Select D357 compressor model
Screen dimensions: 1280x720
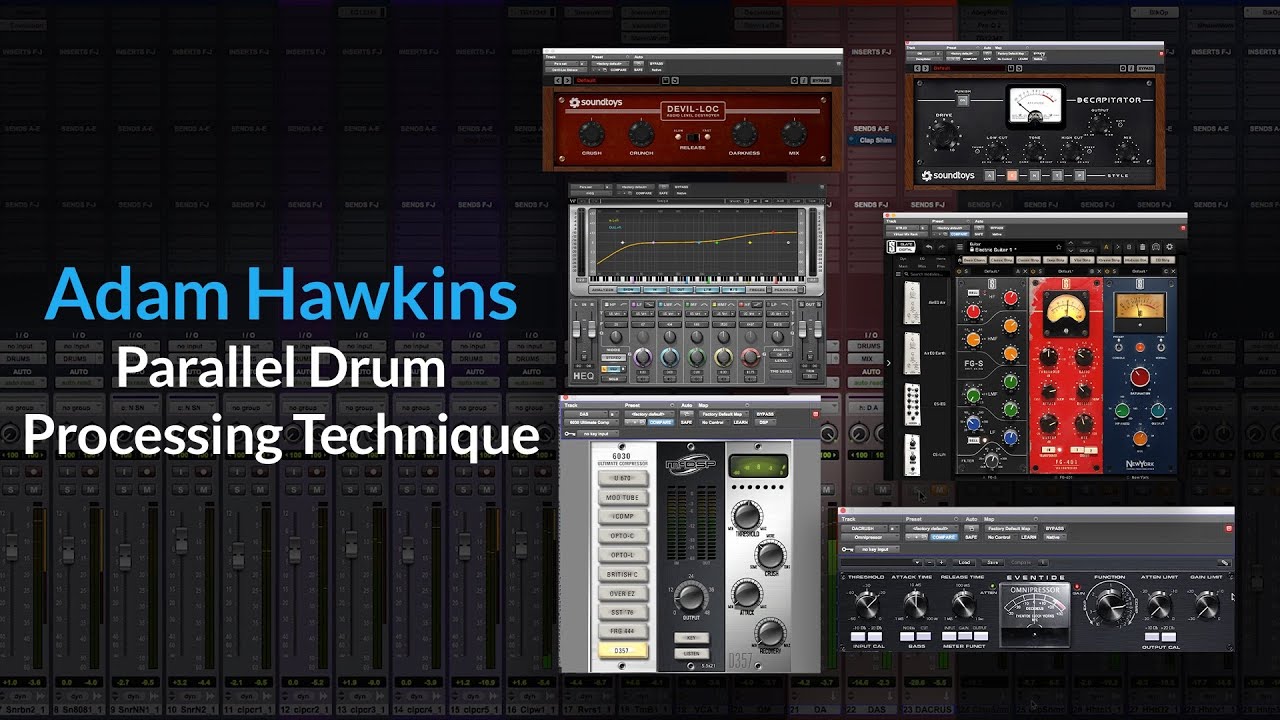[622, 651]
